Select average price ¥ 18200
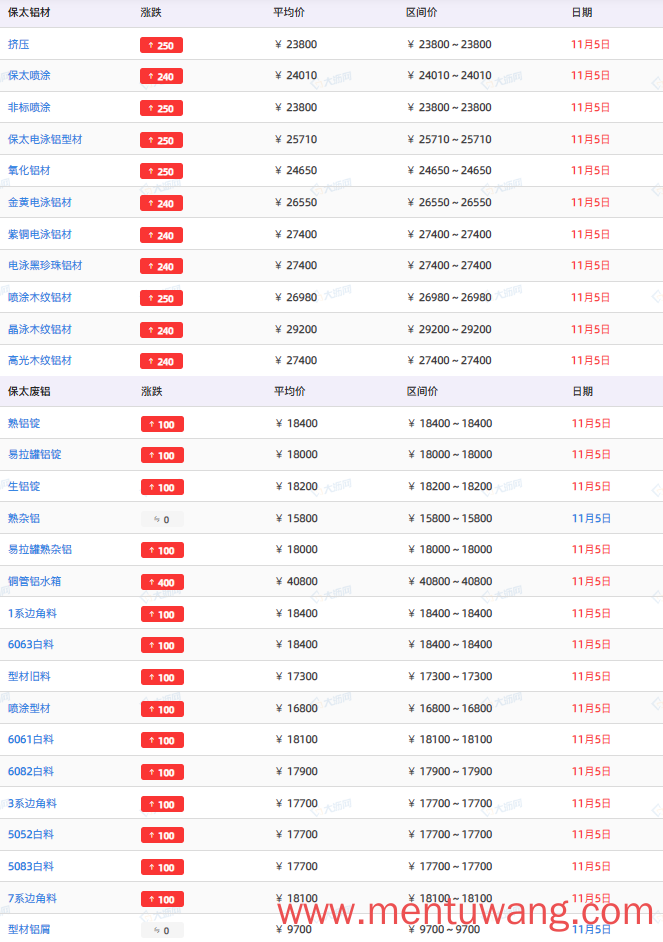 [x=296, y=487]
